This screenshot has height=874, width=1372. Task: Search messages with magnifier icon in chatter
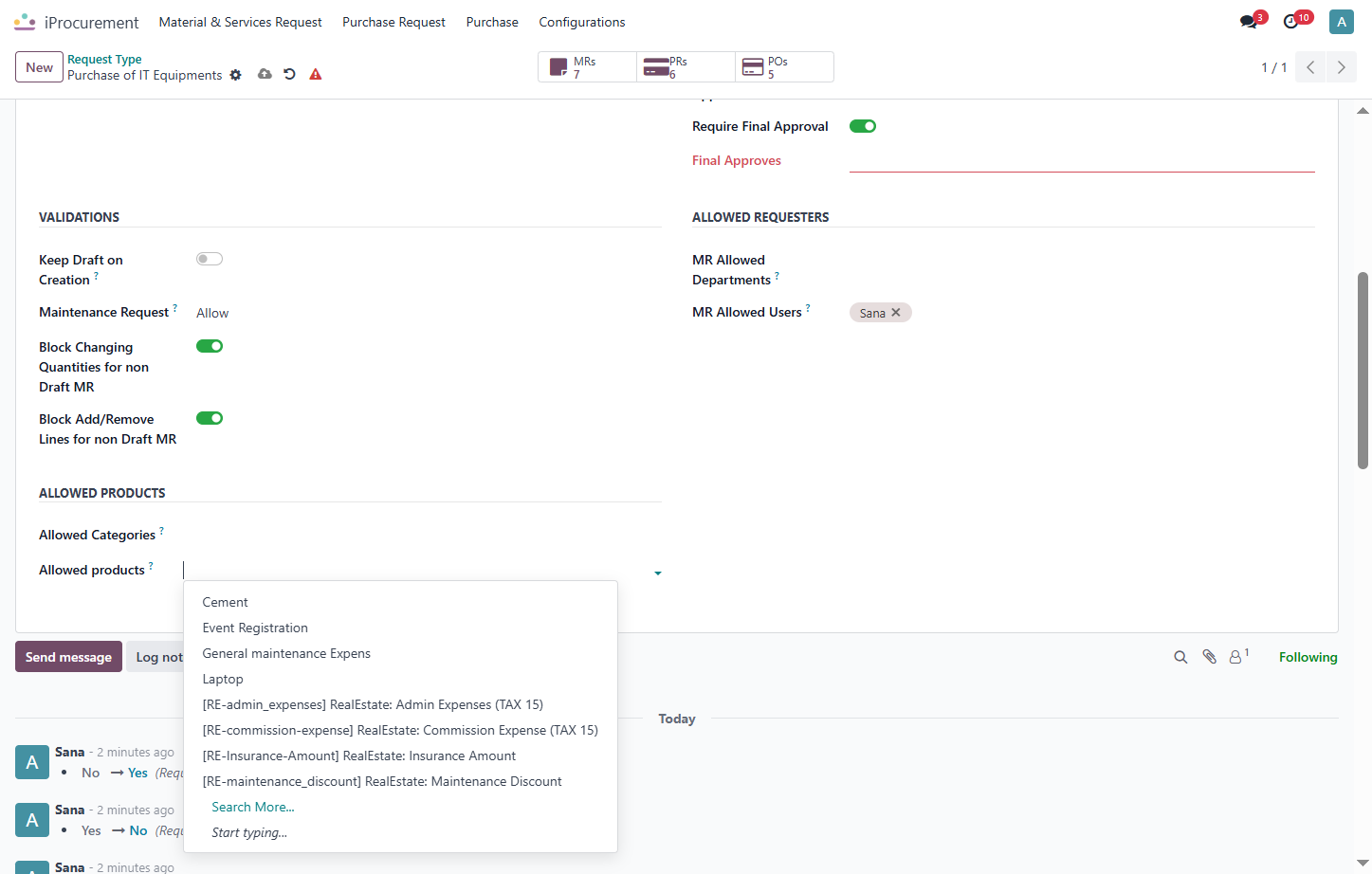1180,657
